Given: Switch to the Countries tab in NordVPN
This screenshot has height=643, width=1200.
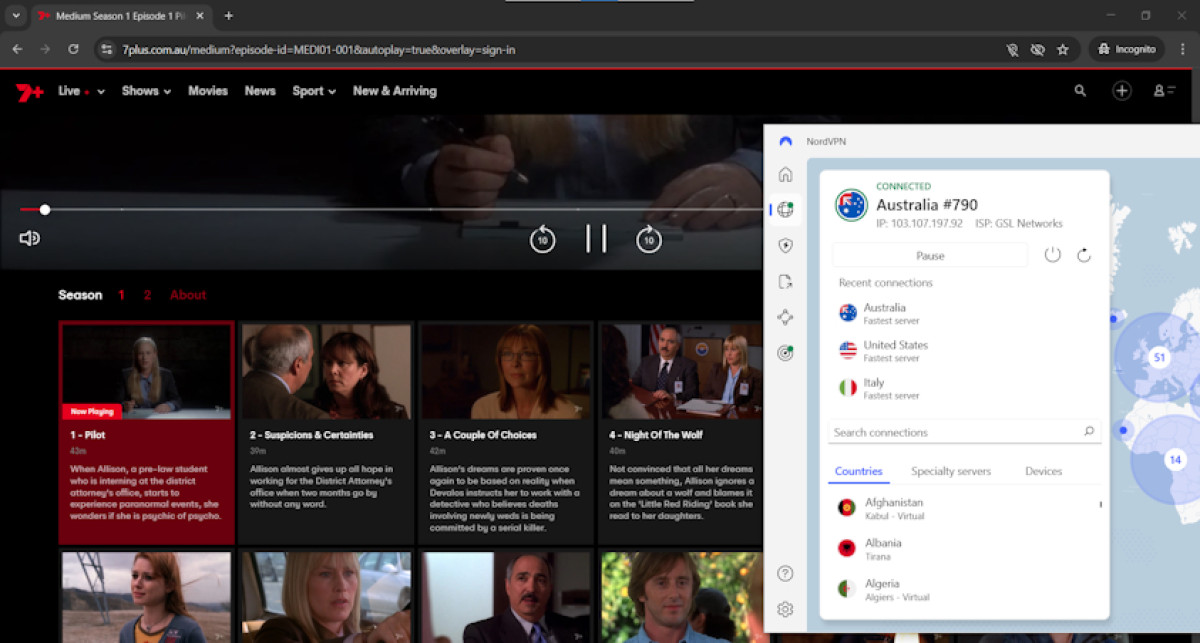Looking at the screenshot, I should click(859, 471).
